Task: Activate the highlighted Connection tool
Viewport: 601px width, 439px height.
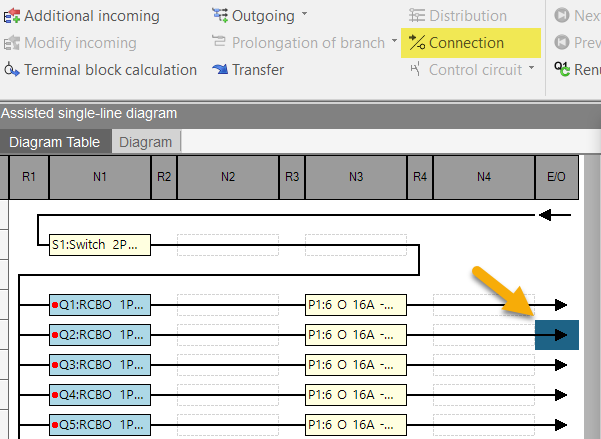Action: 471,43
